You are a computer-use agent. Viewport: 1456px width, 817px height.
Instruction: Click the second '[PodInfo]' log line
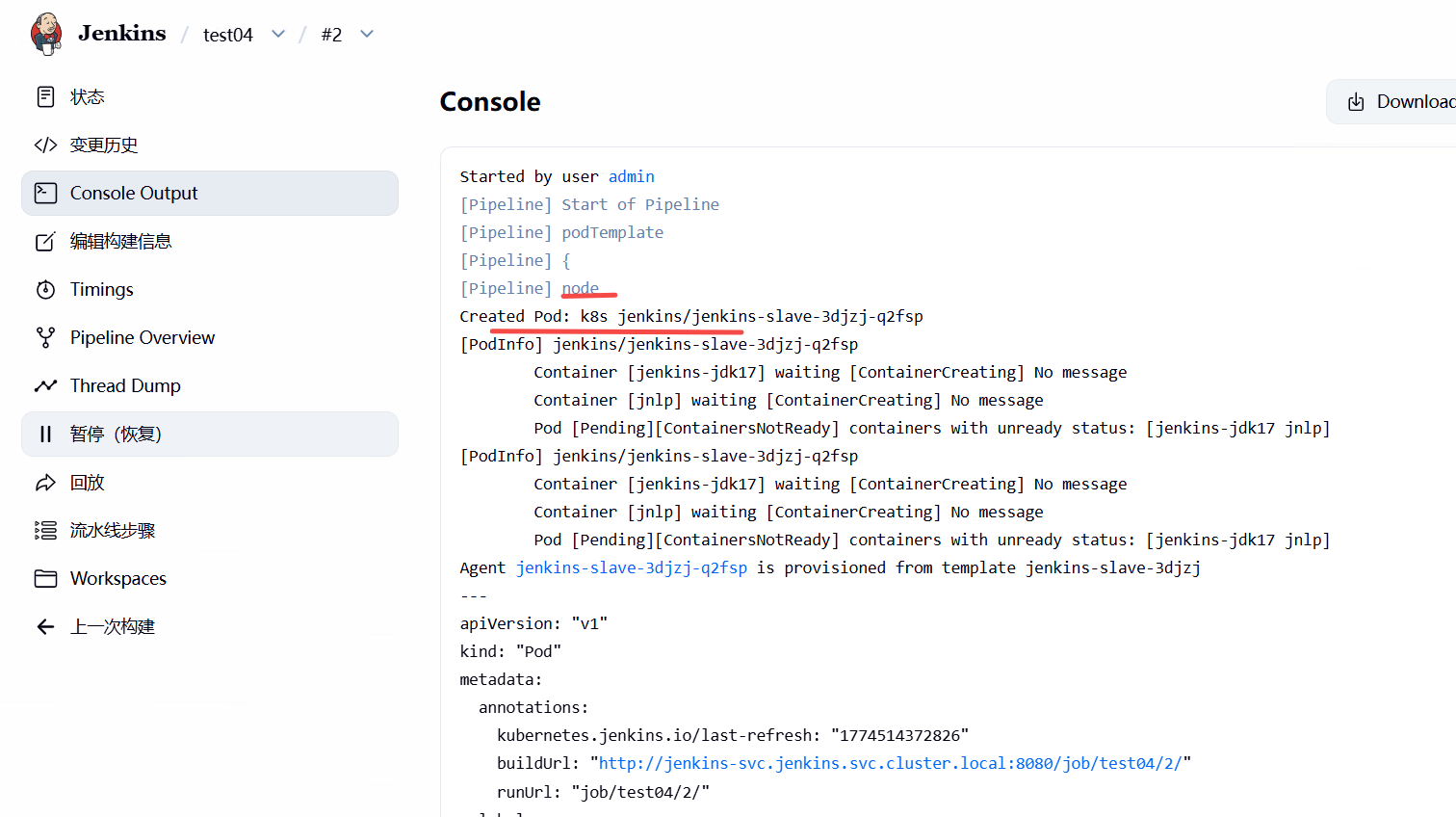[x=659, y=456]
